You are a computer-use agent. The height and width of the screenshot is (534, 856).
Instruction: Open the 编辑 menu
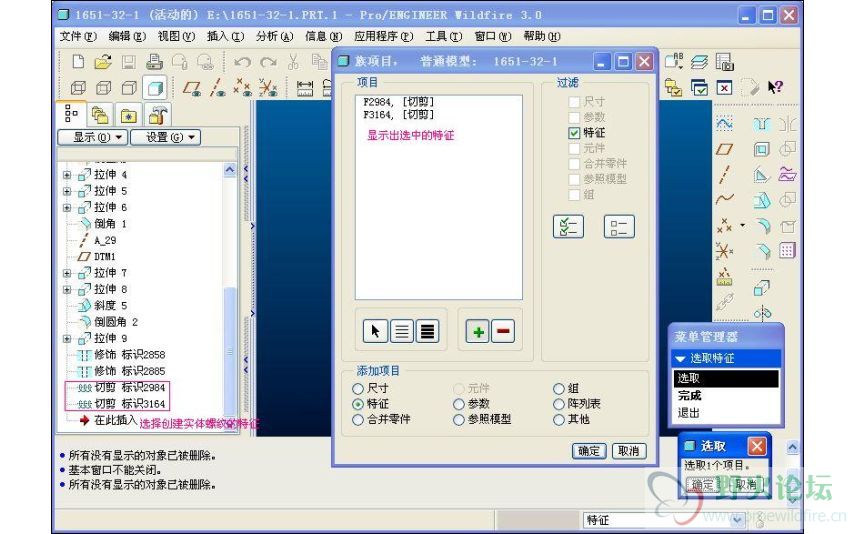coord(127,37)
